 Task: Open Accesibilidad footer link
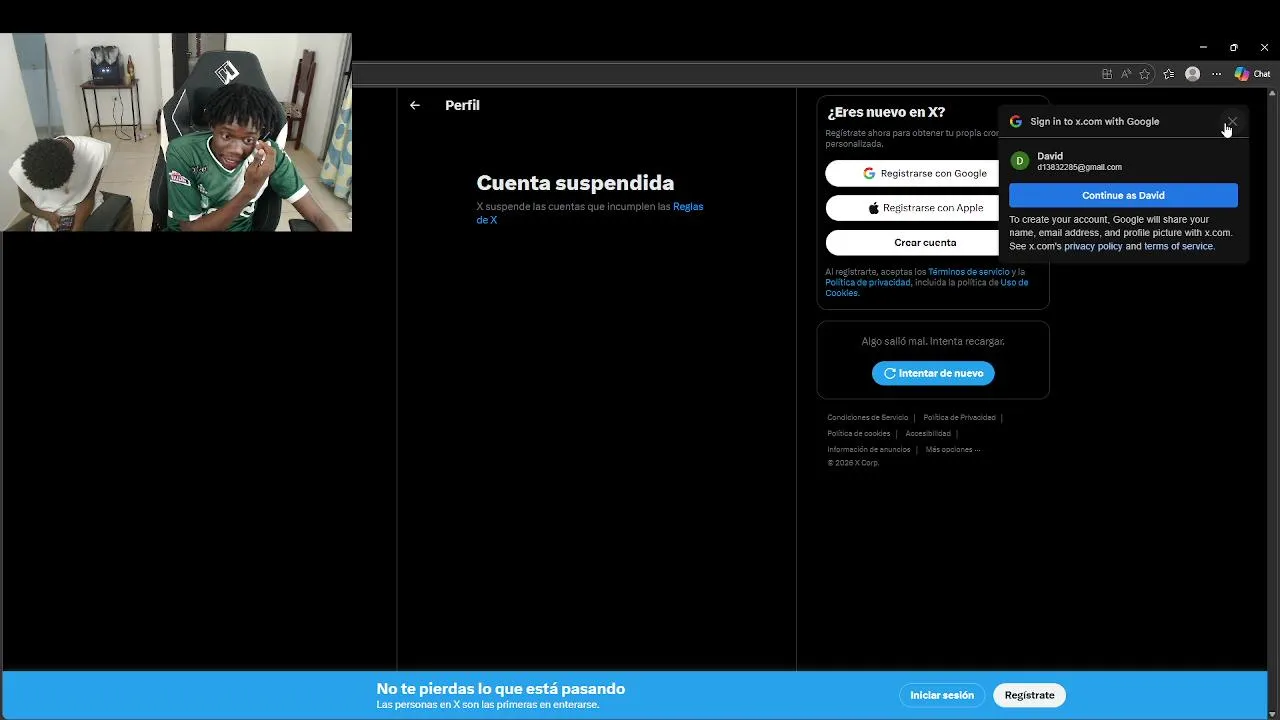click(x=928, y=433)
